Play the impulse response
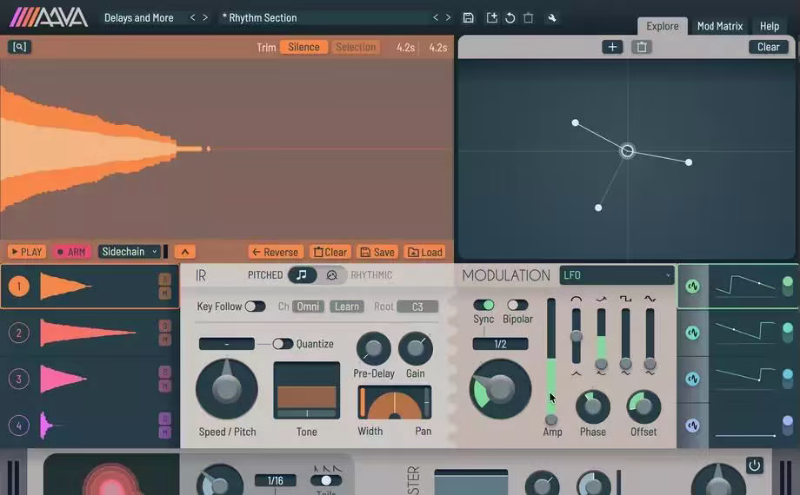 coord(27,252)
